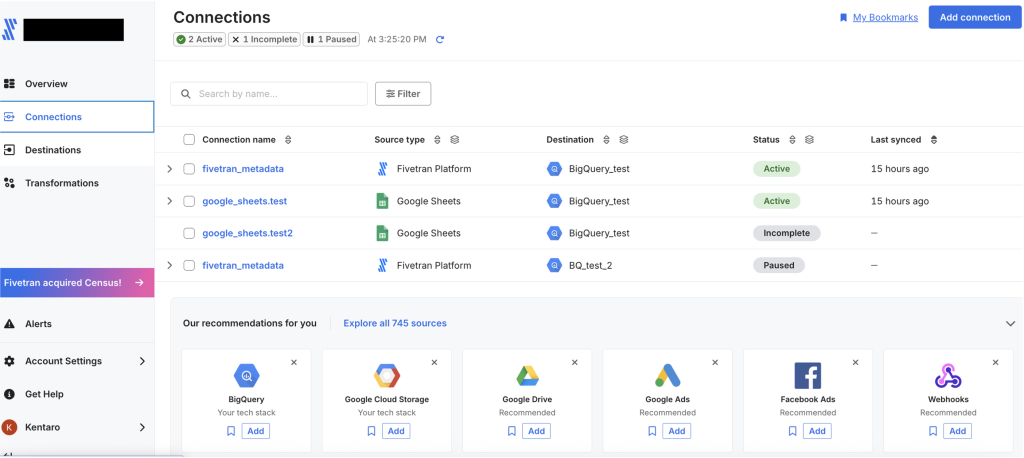This screenshot has width=1024, height=458.
Task: Expand the Account Settings submenu
Action: point(142,361)
